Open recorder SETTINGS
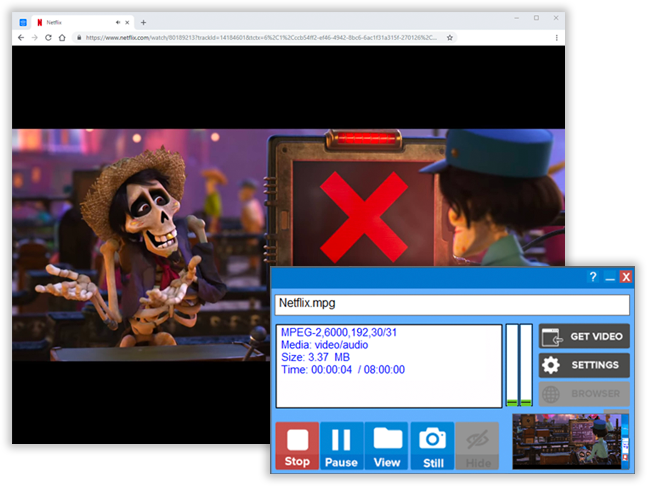The height and width of the screenshot is (486, 647). coord(584,365)
